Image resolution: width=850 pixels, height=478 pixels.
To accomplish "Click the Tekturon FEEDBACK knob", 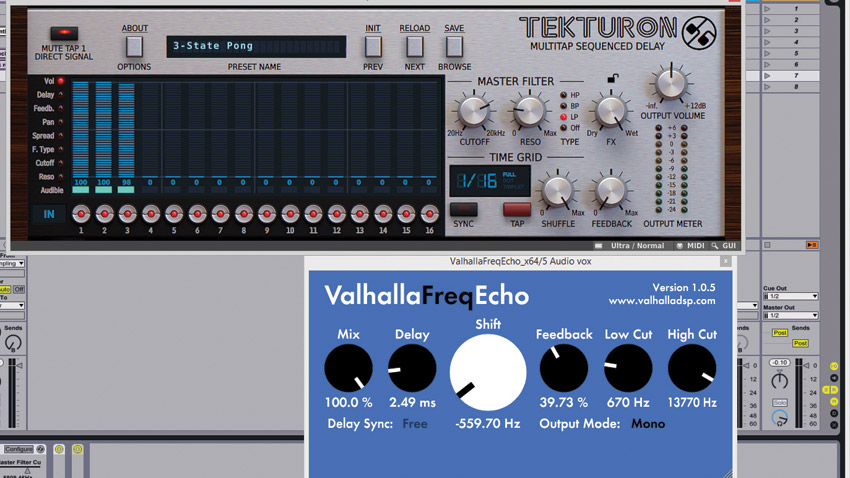I will pyautogui.click(x=611, y=191).
